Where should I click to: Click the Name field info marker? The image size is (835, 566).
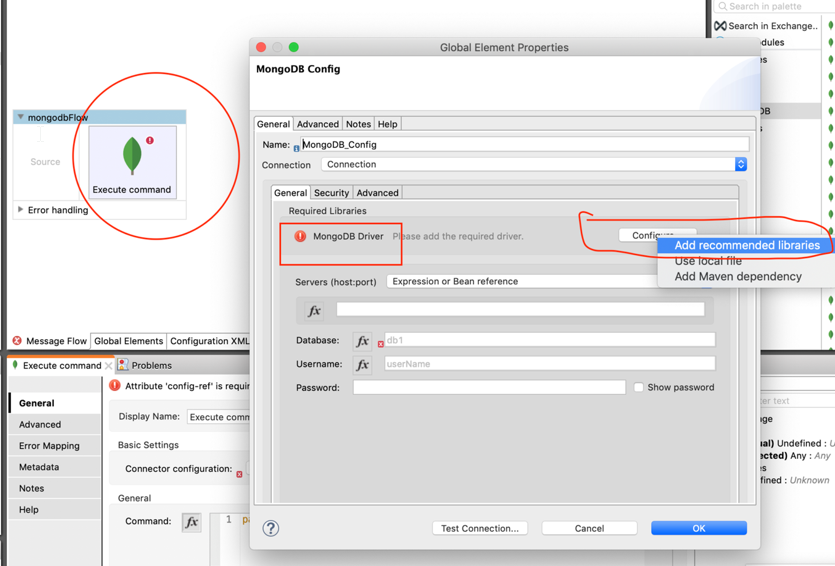tap(296, 149)
